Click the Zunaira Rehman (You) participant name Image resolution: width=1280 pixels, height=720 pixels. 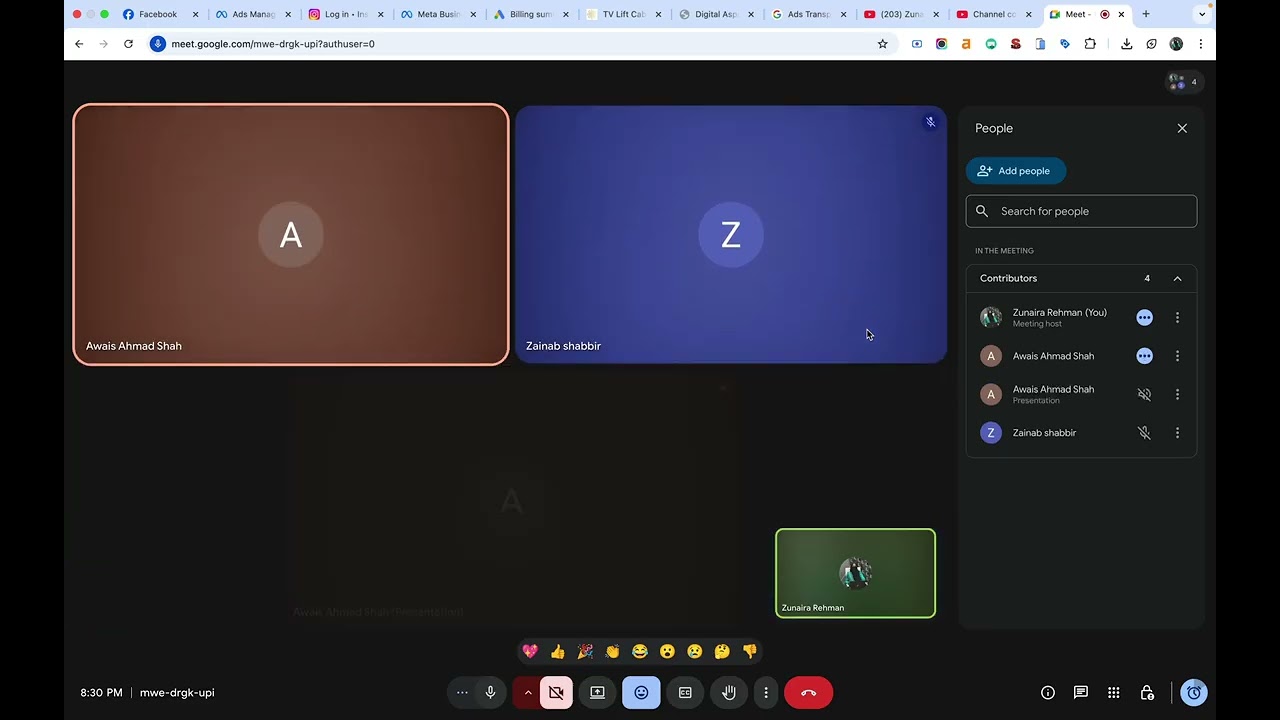pos(1060,312)
